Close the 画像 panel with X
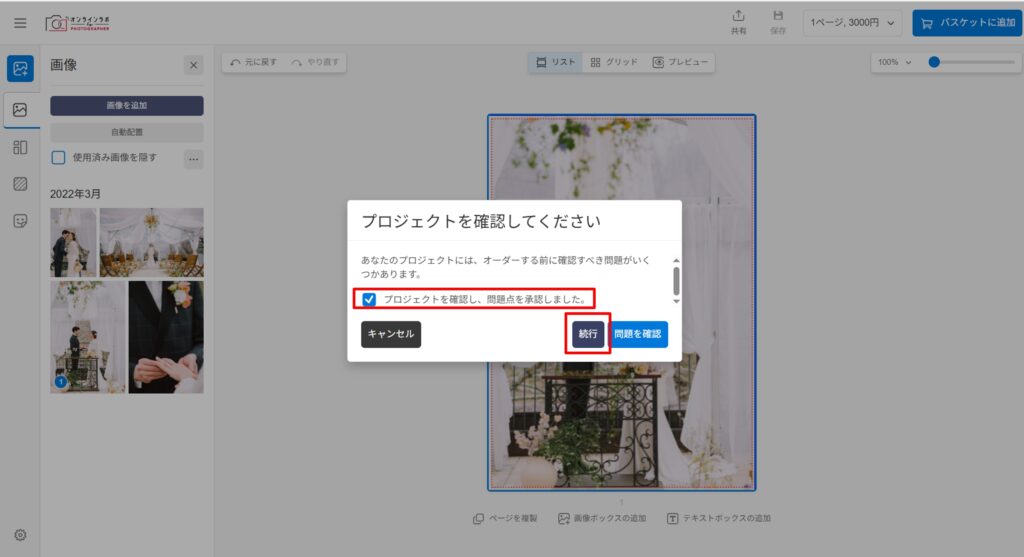 coord(193,65)
